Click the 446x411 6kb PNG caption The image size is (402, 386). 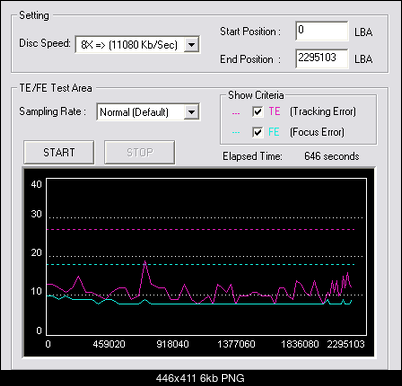tap(200, 378)
